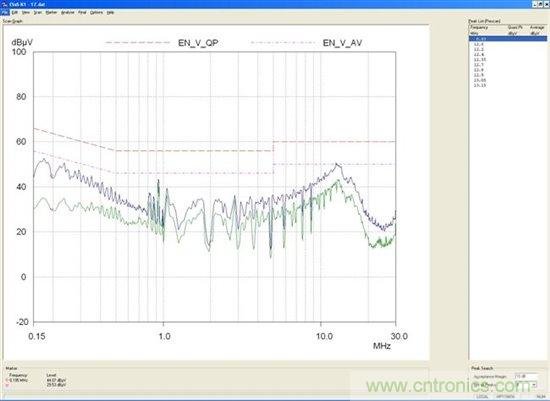Open the Help menu
Screen dimensions: 550x401
(x=110, y=12)
